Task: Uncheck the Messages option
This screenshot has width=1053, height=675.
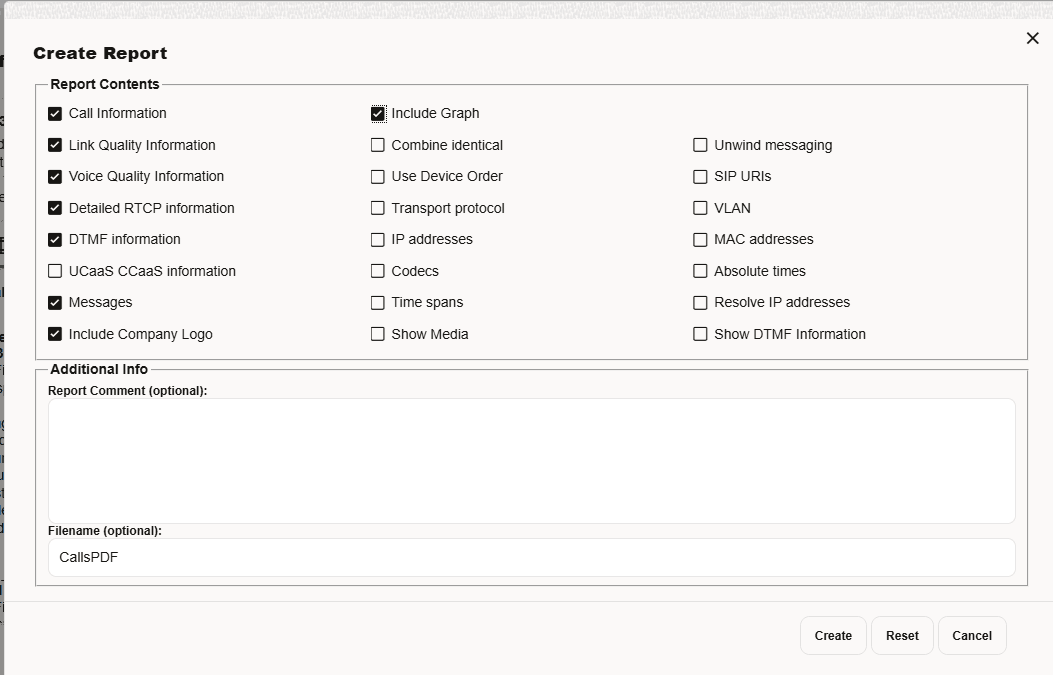Action: [55, 302]
